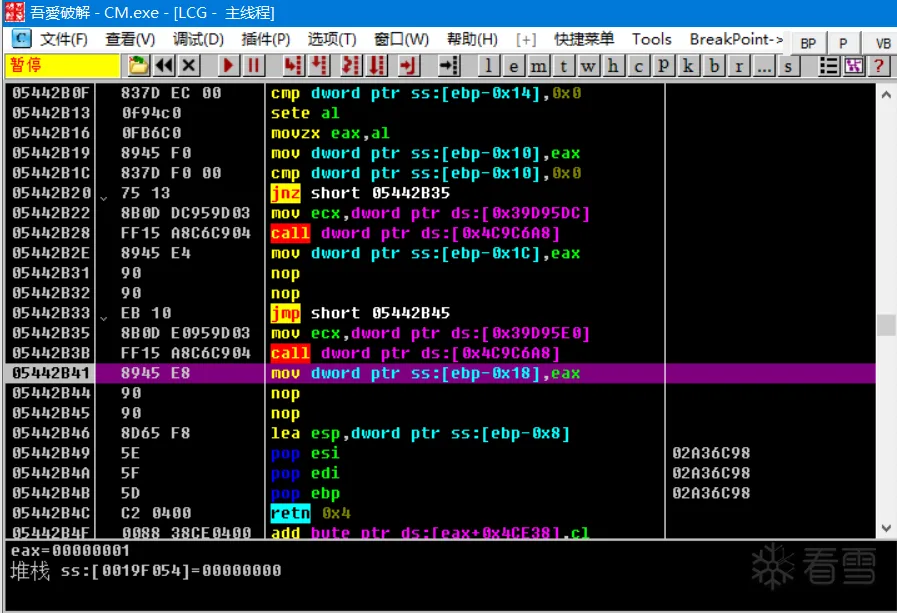Screen dimensions: 897x613
Task: Open source 's' button
Action: coord(788,66)
